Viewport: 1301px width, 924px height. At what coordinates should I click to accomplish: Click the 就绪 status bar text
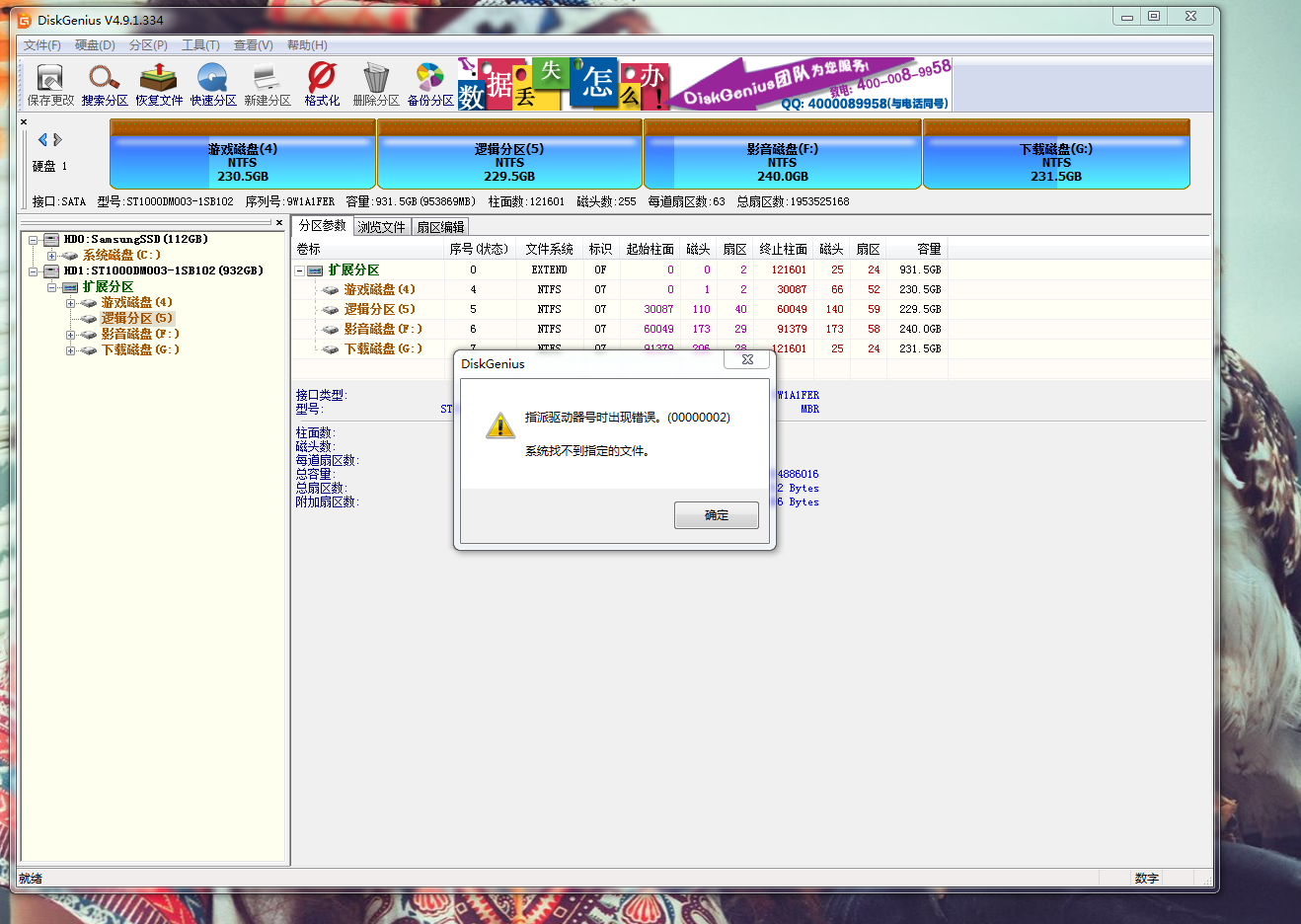pyautogui.click(x=31, y=879)
